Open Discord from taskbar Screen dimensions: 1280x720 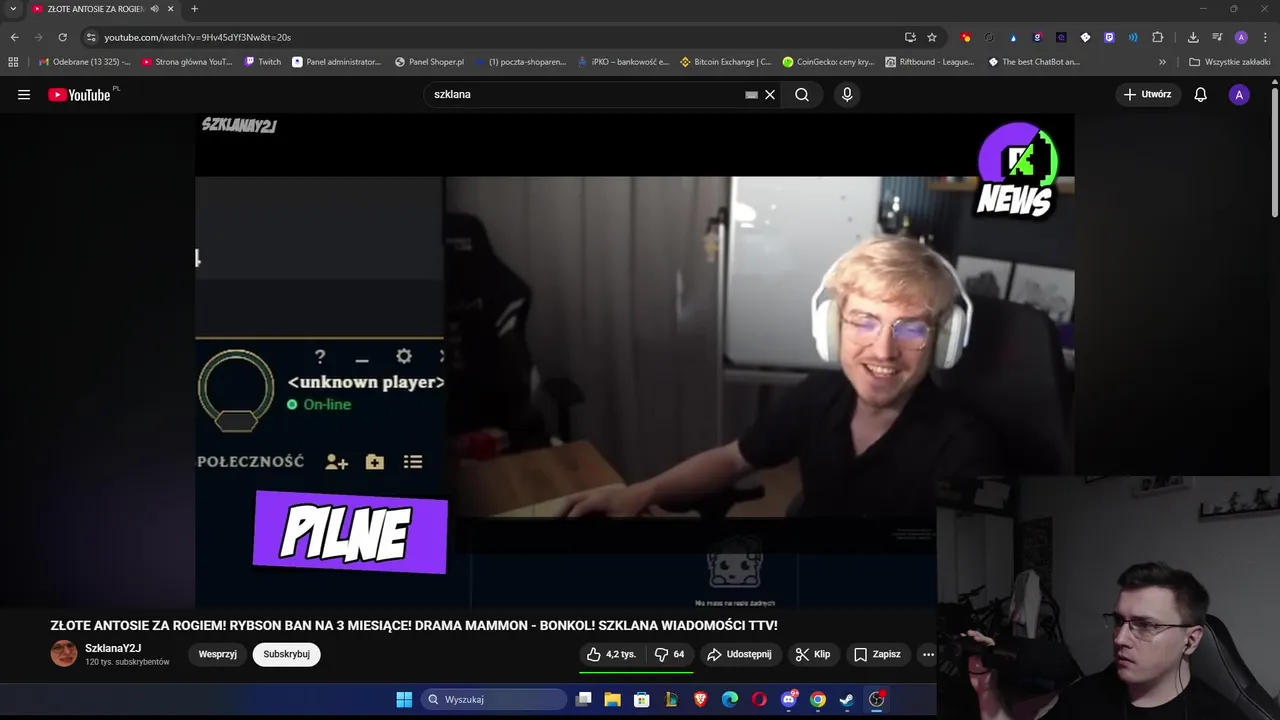click(789, 699)
